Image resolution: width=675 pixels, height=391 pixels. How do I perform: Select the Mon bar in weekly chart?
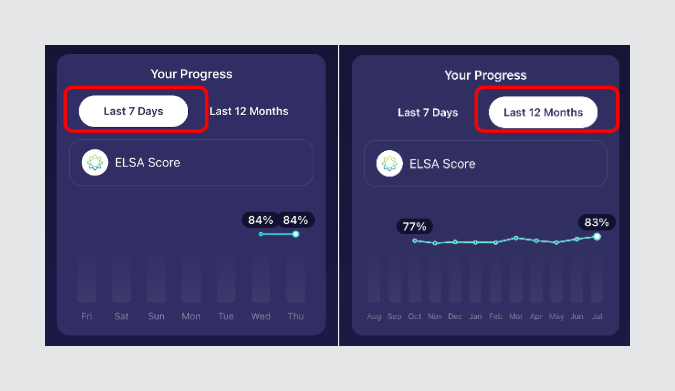pos(191,268)
